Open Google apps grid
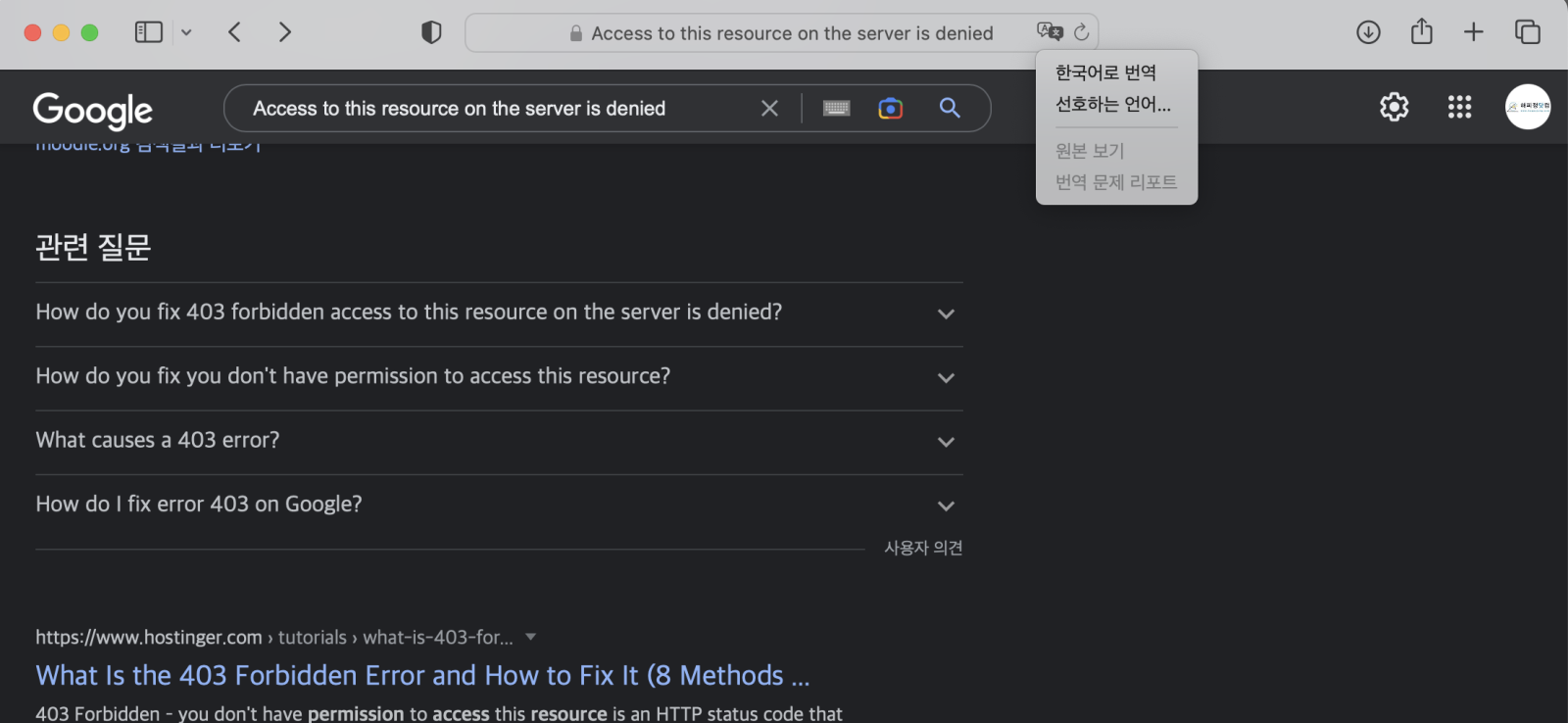 [1459, 107]
